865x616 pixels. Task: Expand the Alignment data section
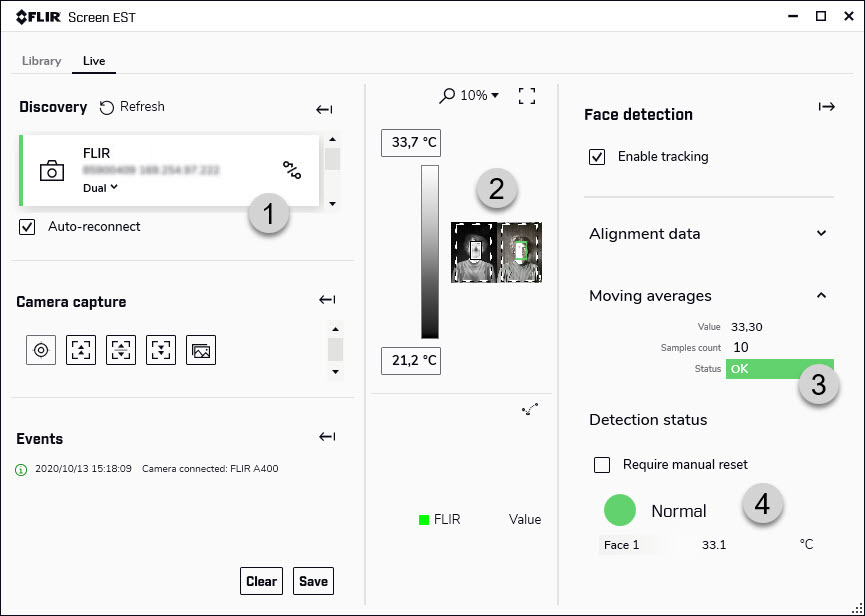click(822, 234)
